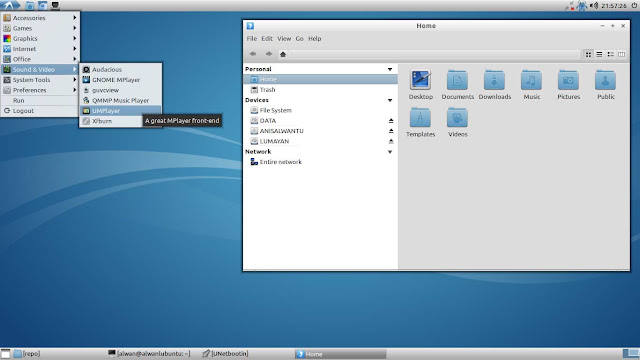Launch Audacious from the menu
This screenshot has height=360, width=640.
120,69
